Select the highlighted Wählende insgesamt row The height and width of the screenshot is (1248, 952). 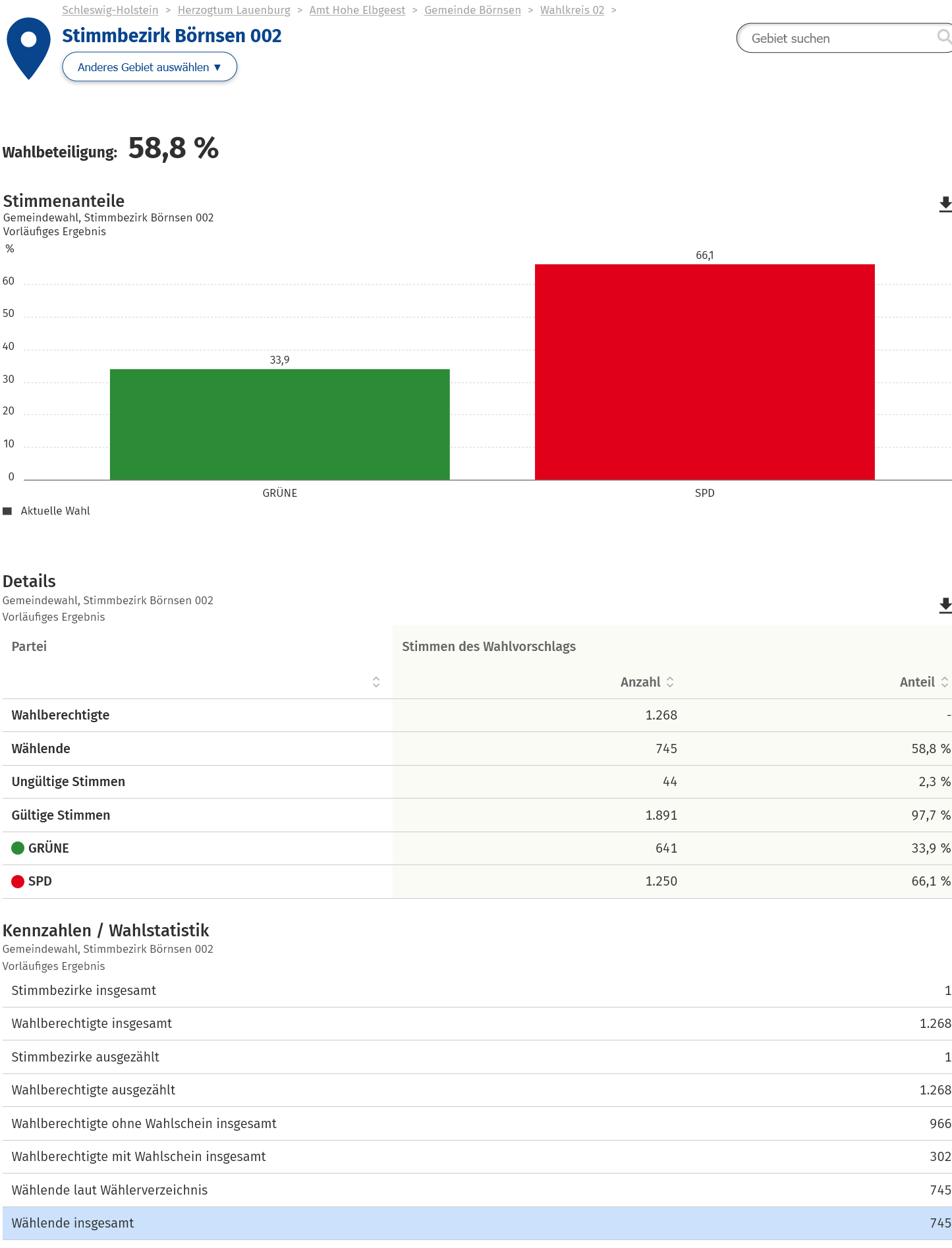(476, 1223)
